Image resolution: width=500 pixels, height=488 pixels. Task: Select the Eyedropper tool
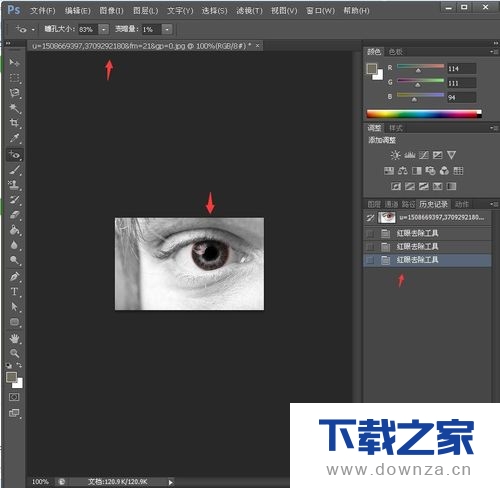[x=14, y=138]
